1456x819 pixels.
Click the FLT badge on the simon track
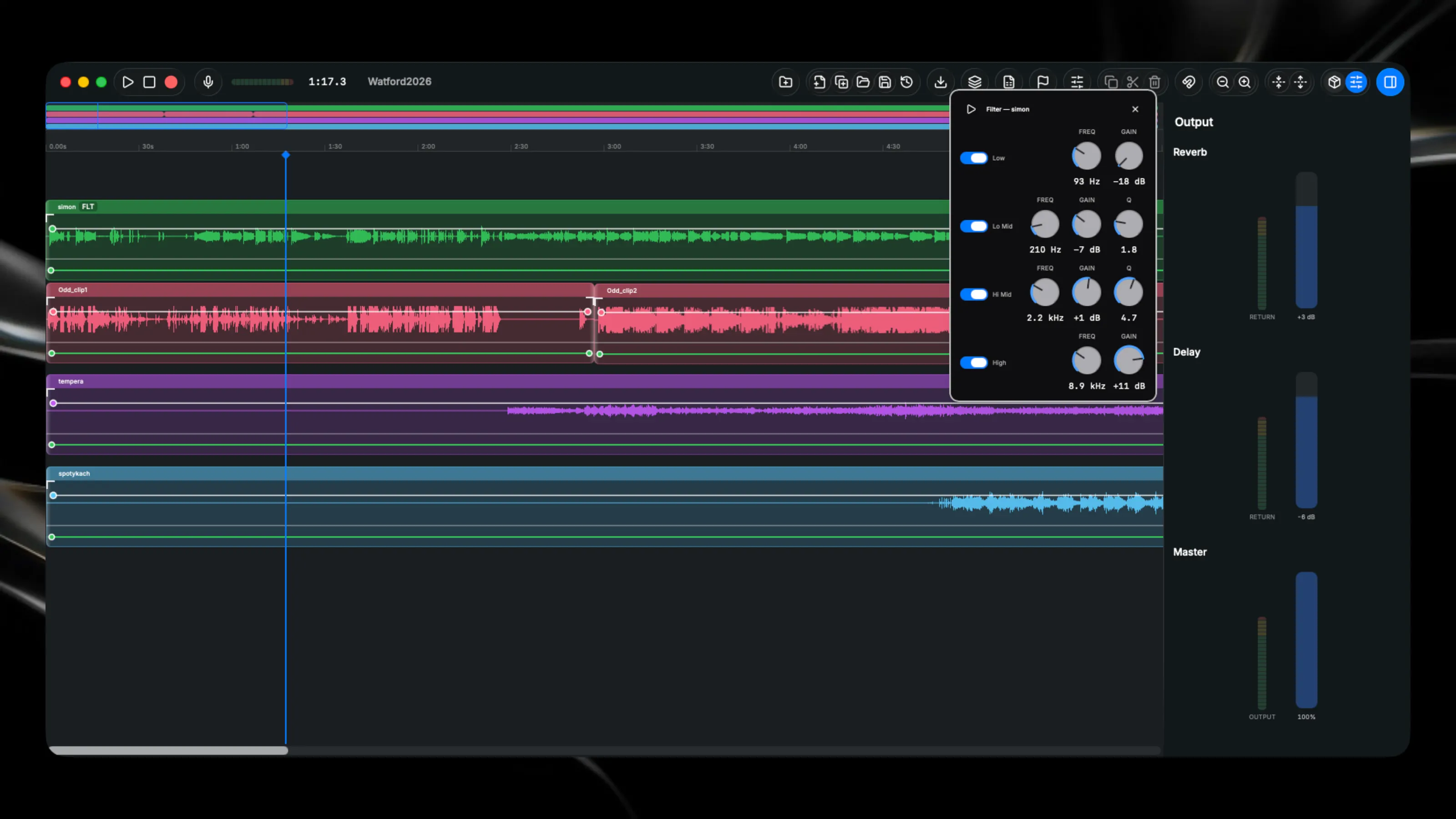(x=88, y=207)
